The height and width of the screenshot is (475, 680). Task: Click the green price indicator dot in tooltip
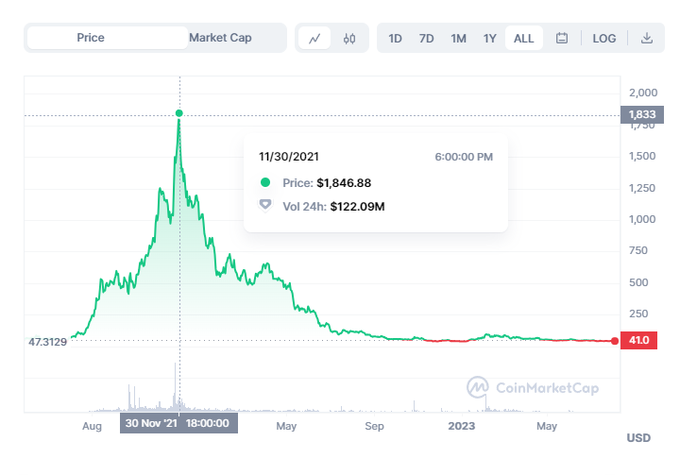(x=265, y=183)
